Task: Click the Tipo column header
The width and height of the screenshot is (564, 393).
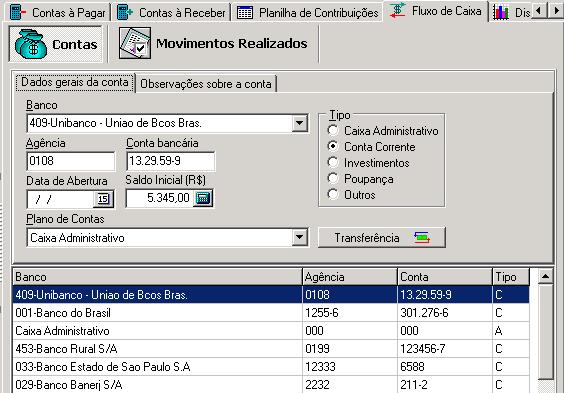Action: click(x=511, y=277)
